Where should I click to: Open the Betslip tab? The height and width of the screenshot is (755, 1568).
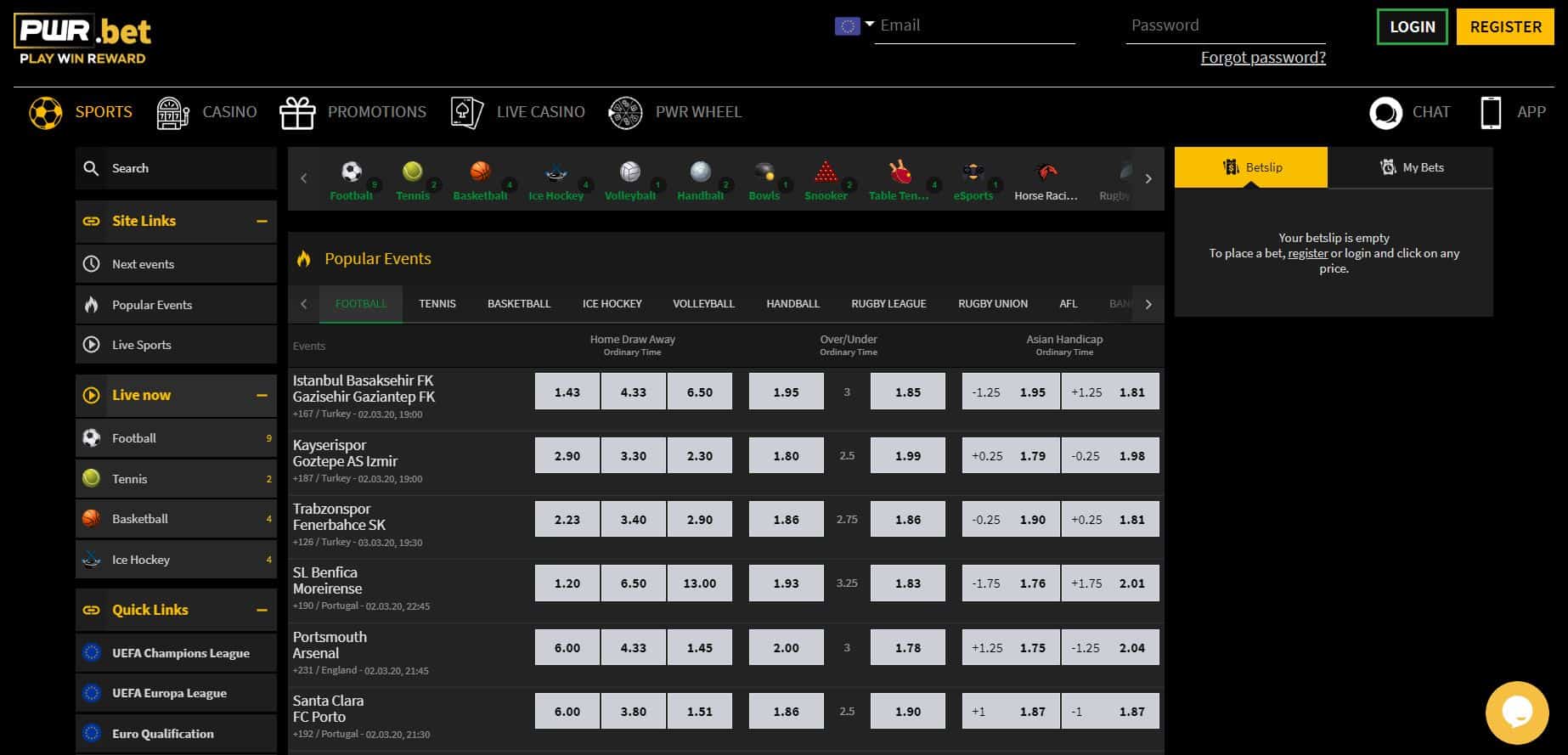tap(1251, 167)
